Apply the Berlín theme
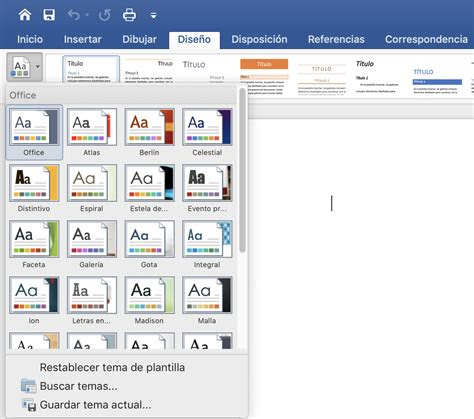474x419 pixels. coord(149,127)
